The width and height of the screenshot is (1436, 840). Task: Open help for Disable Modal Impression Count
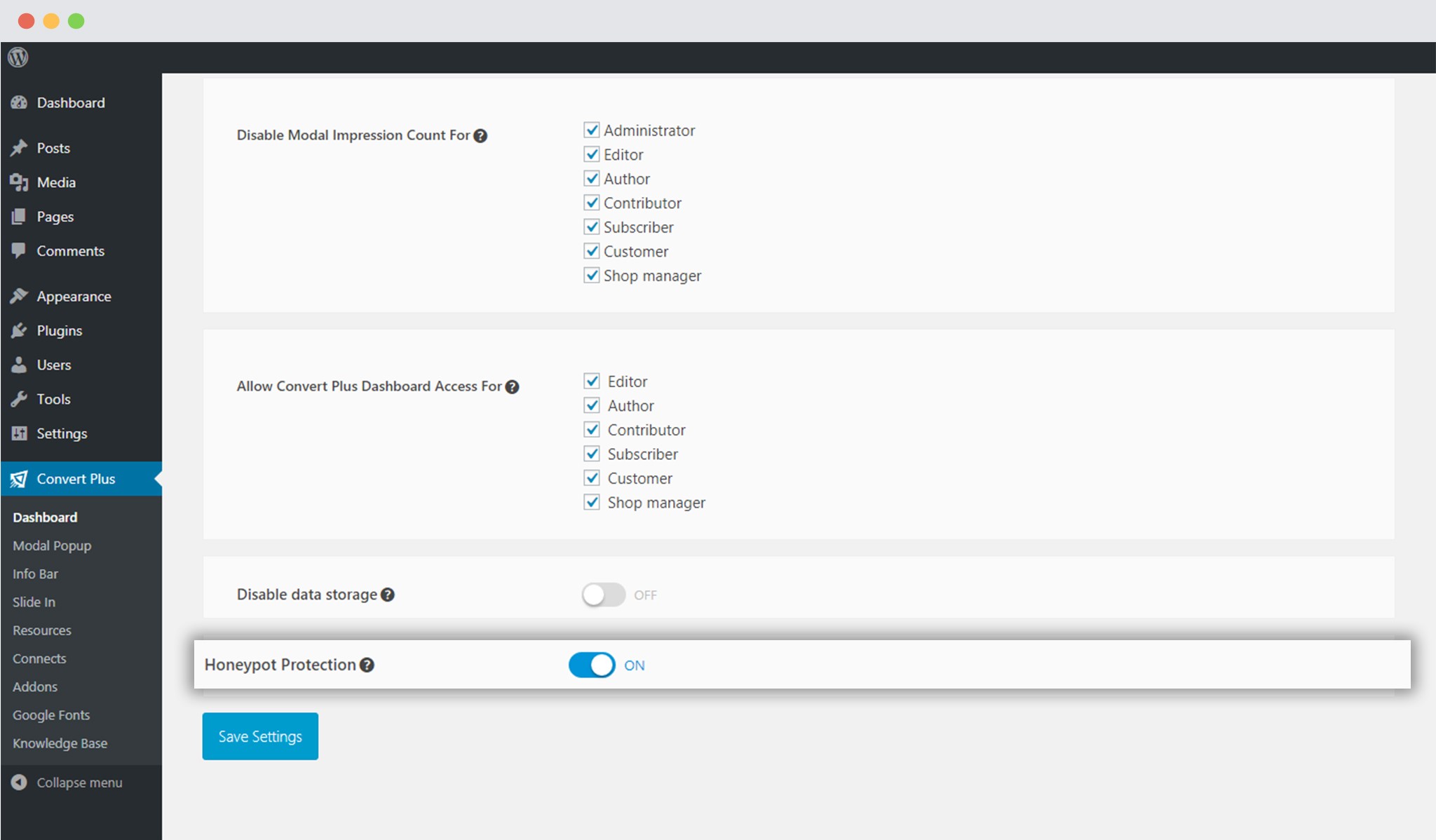(x=480, y=135)
